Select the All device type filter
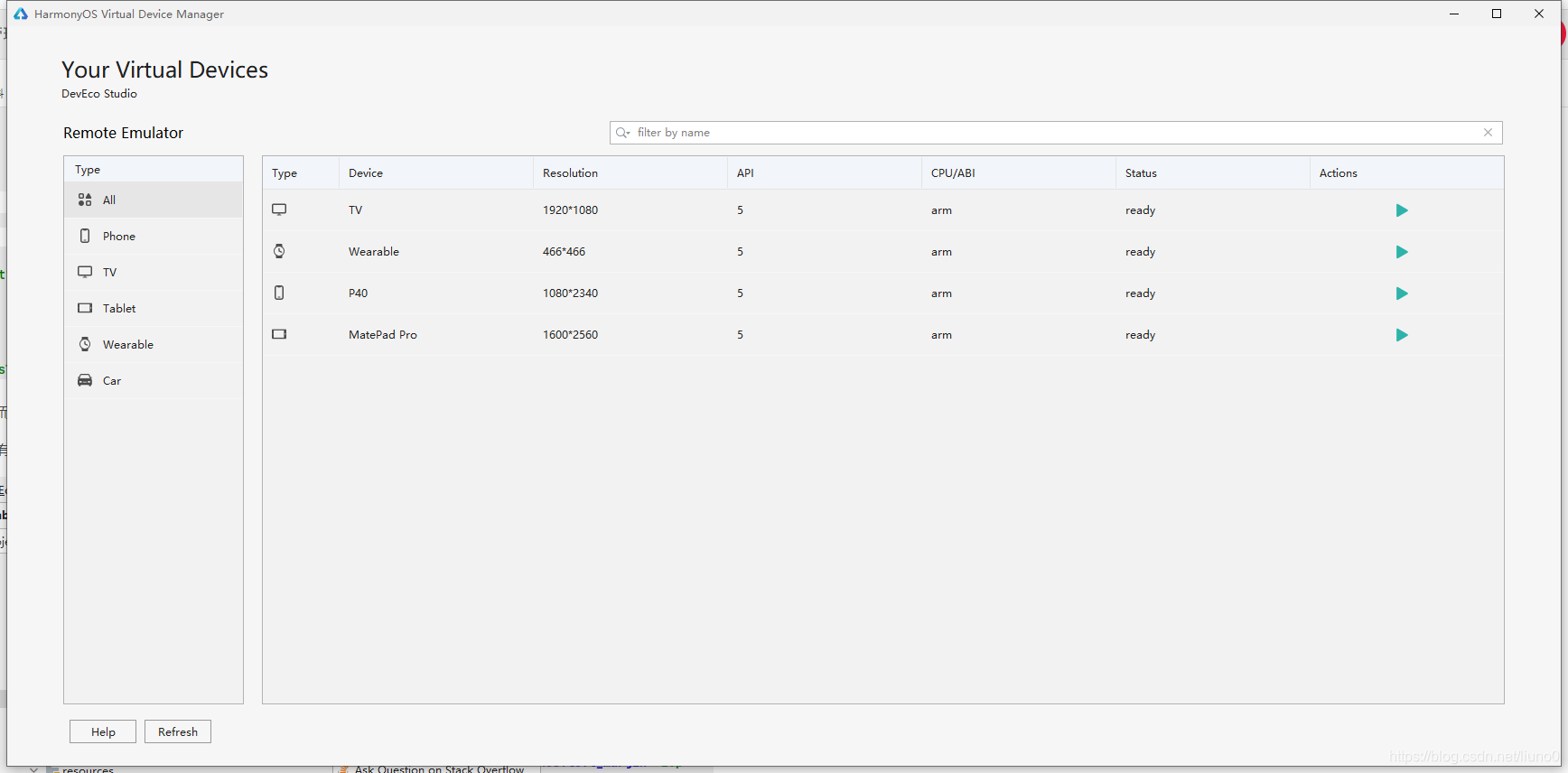This screenshot has height=773, width=1568. pos(154,200)
